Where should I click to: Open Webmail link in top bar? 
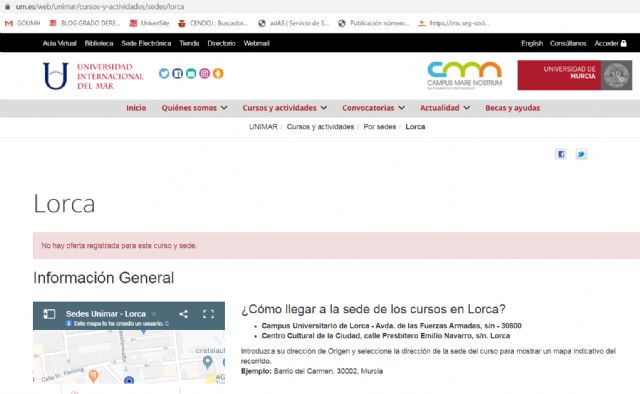coord(256,43)
